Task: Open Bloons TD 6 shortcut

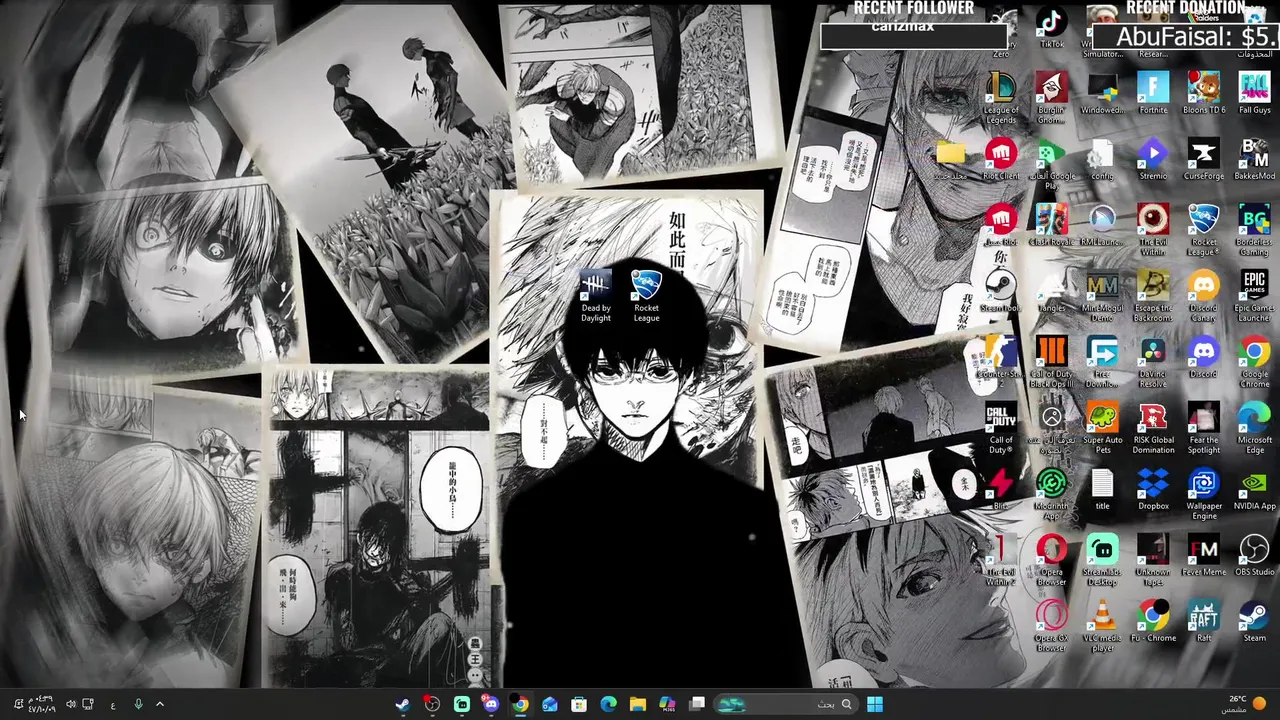Action: (1204, 92)
